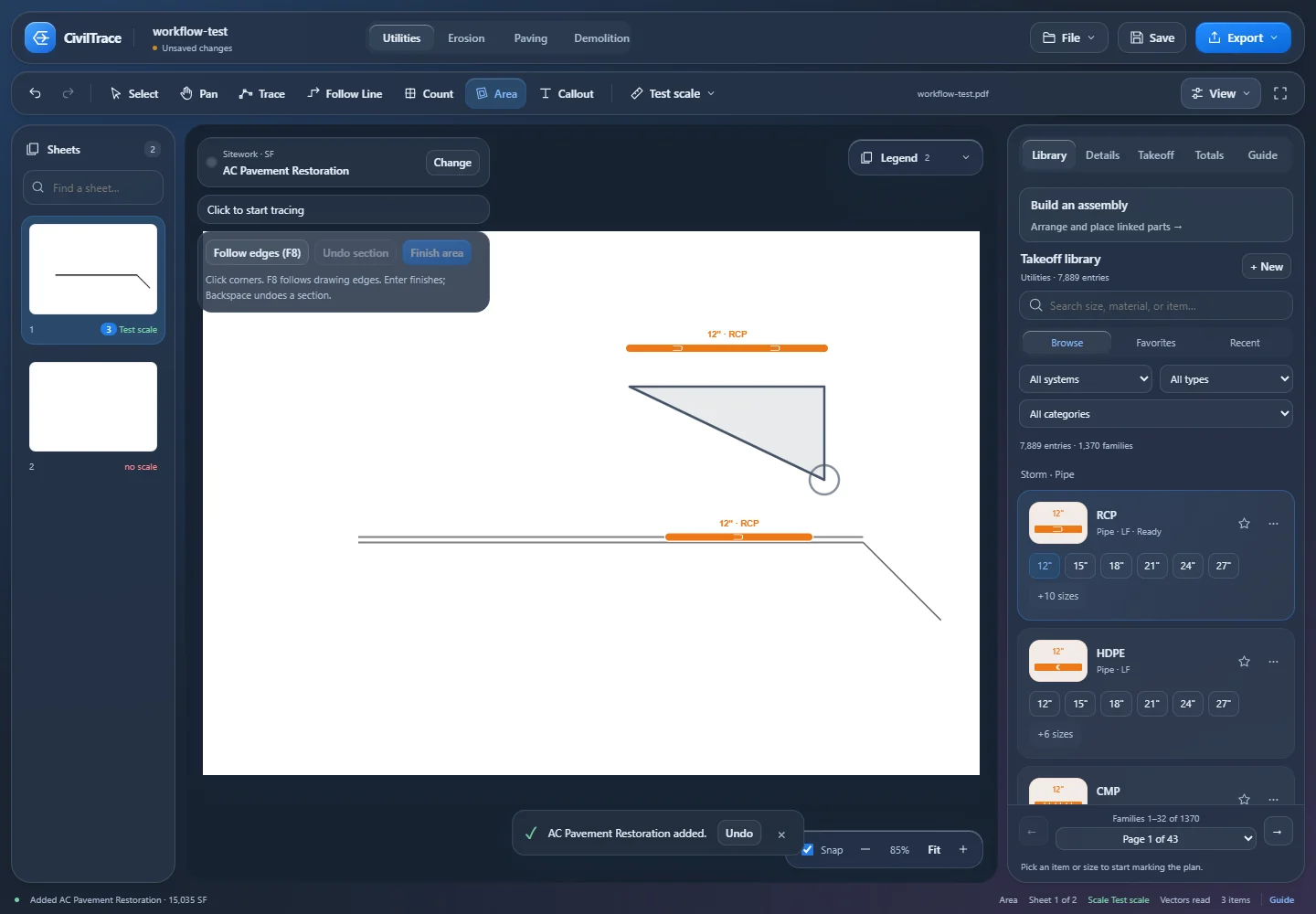Pick the Area tool

[x=496, y=93]
